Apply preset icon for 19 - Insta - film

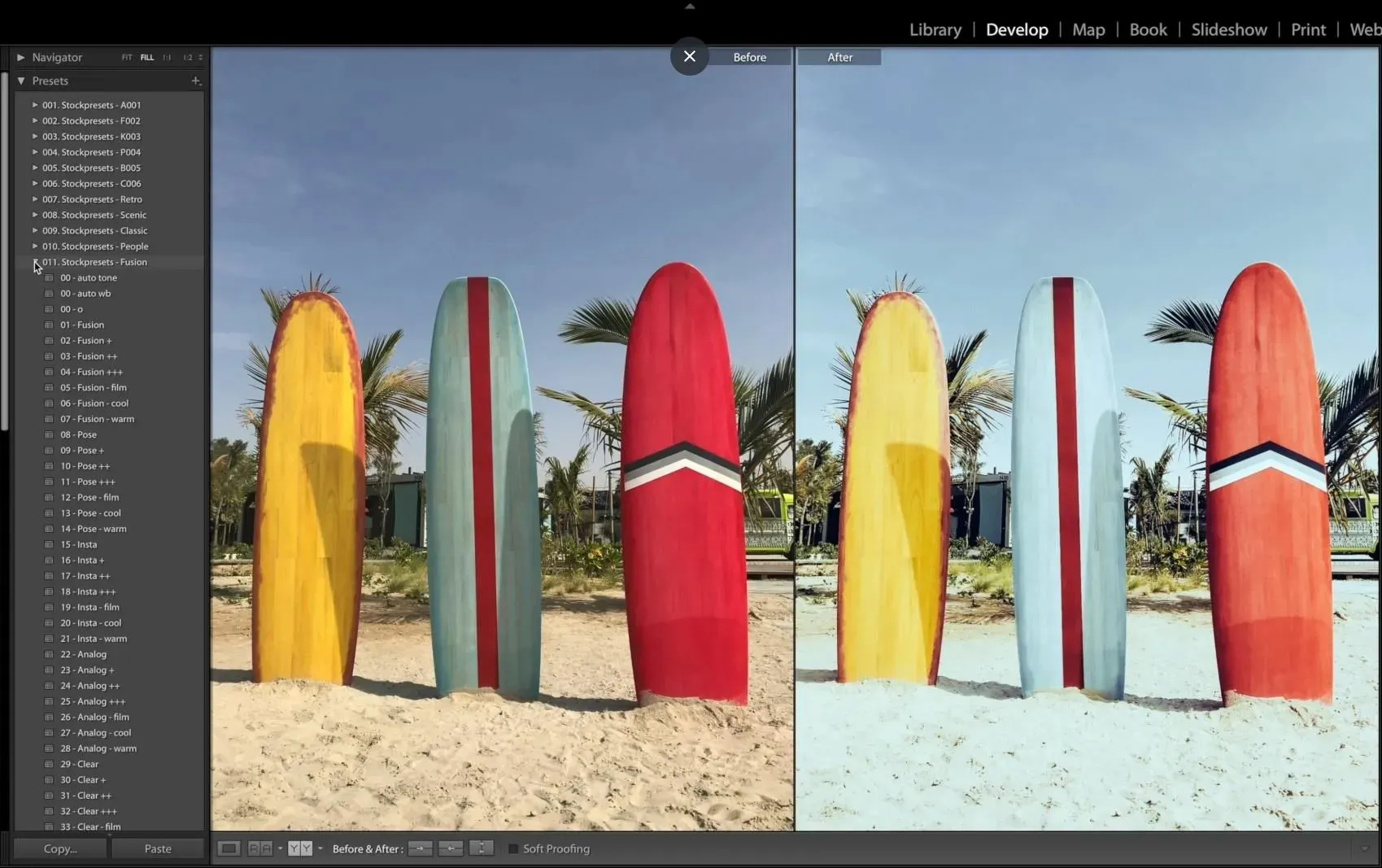tap(49, 607)
